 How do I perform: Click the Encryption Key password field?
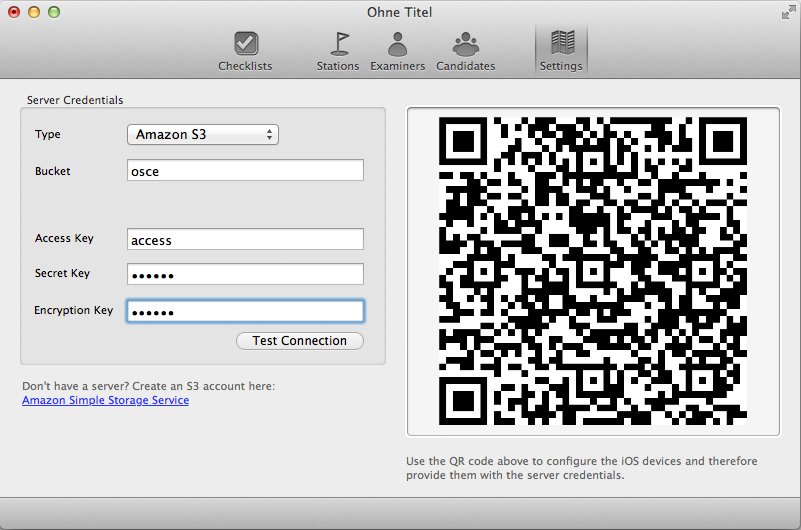coord(245,311)
